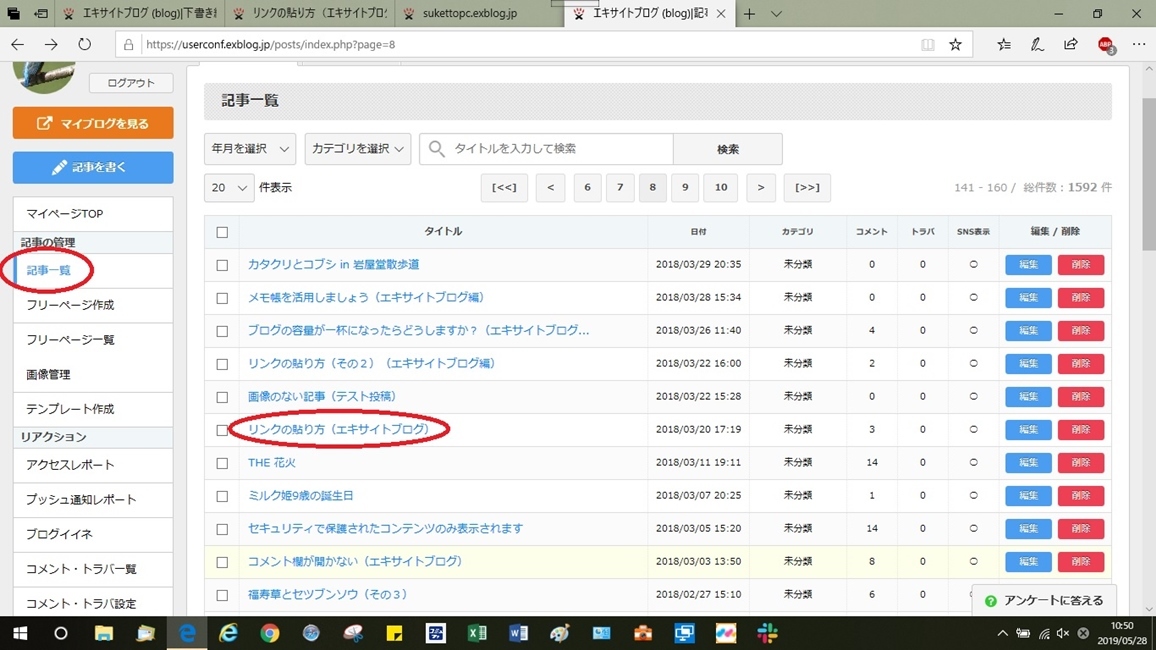
Task: Open the browser settings and more menu
Action: 1138,44
